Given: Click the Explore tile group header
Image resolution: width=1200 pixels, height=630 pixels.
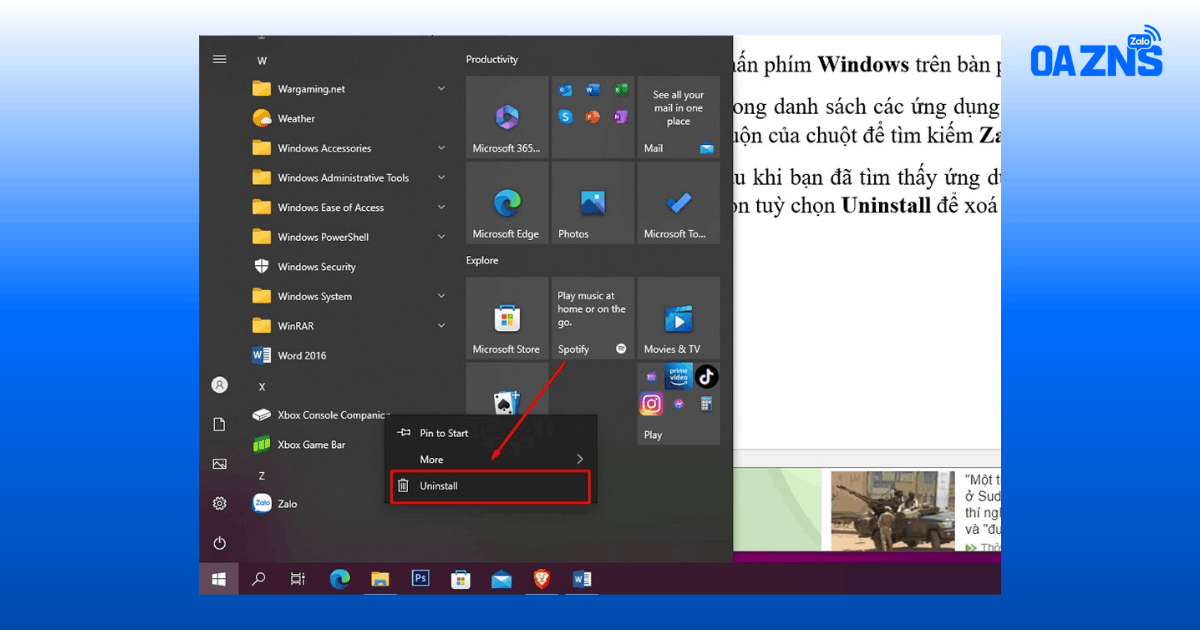Looking at the screenshot, I should pos(482,260).
